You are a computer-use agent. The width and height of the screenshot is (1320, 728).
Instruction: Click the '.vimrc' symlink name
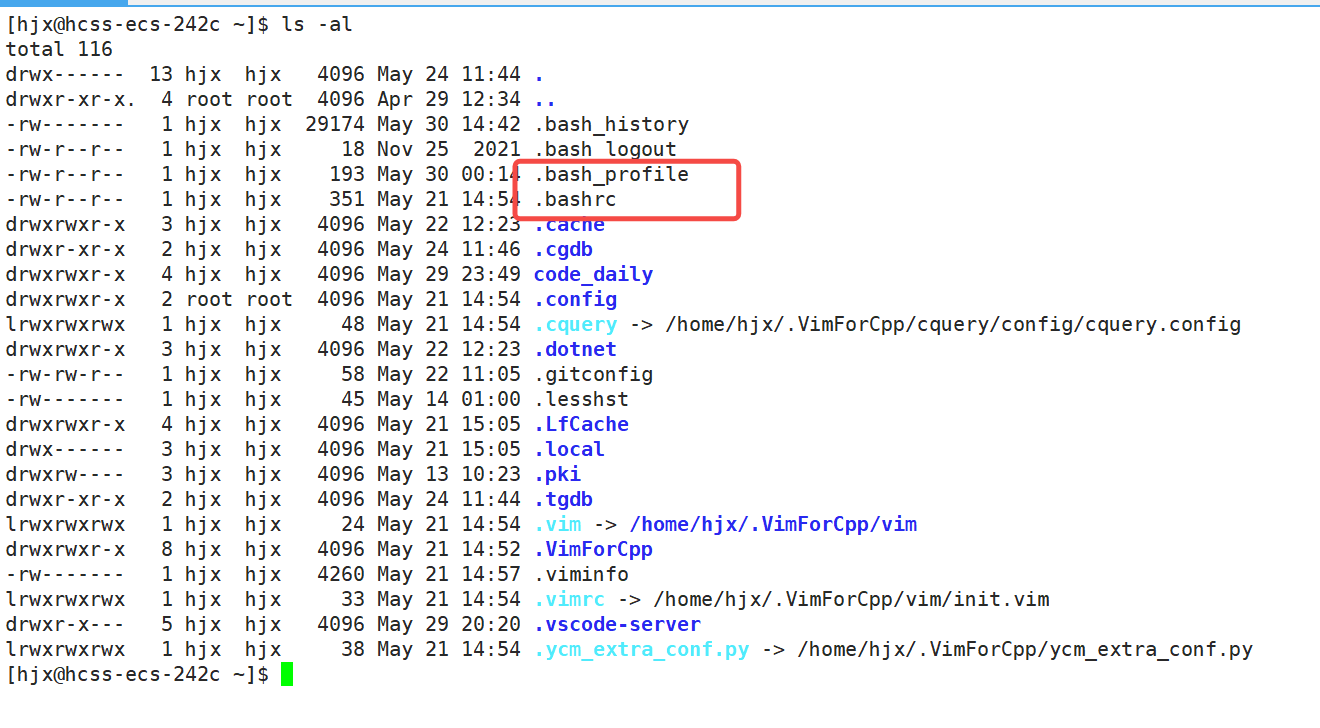click(569, 600)
